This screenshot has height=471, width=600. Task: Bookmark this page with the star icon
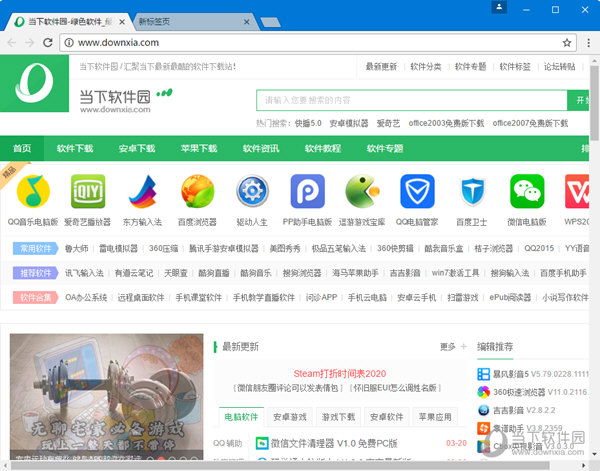tap(567, 42)
